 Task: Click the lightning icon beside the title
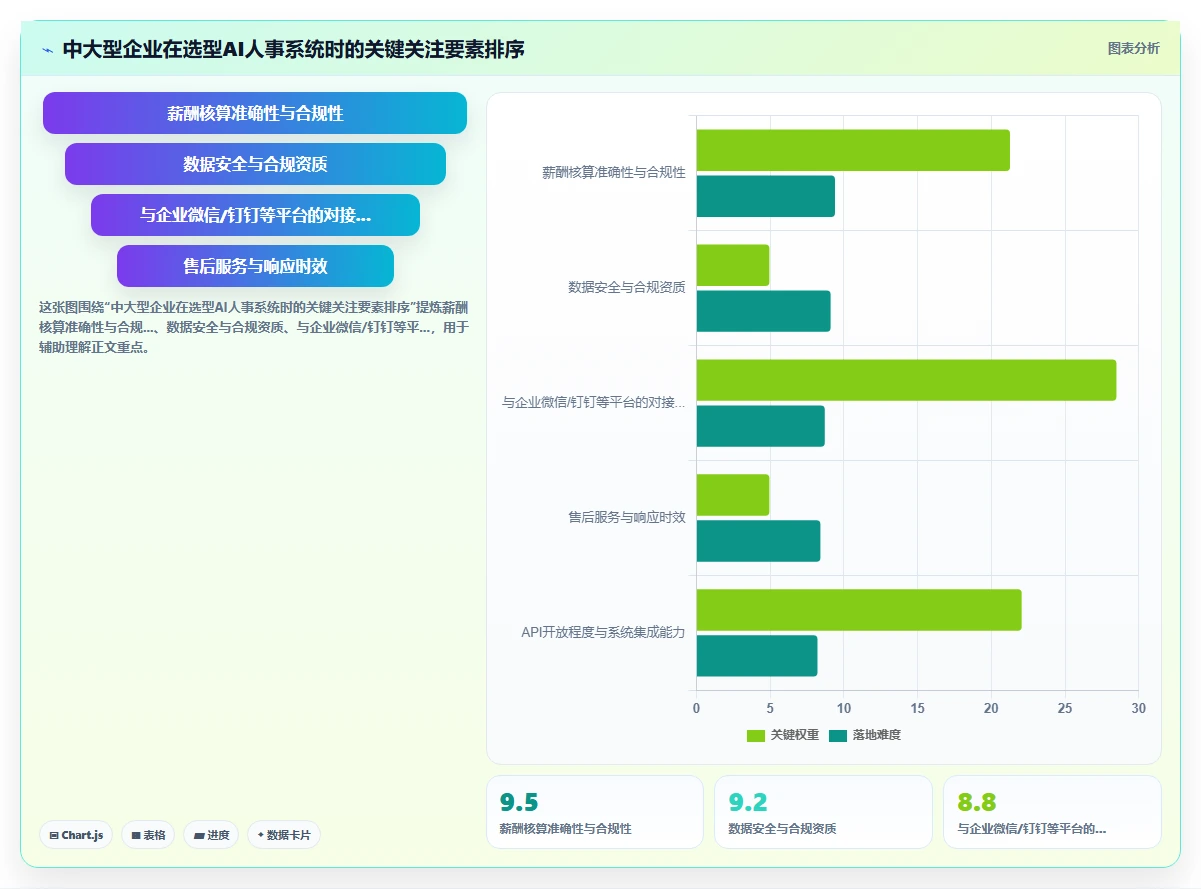[x=47, y=50]
